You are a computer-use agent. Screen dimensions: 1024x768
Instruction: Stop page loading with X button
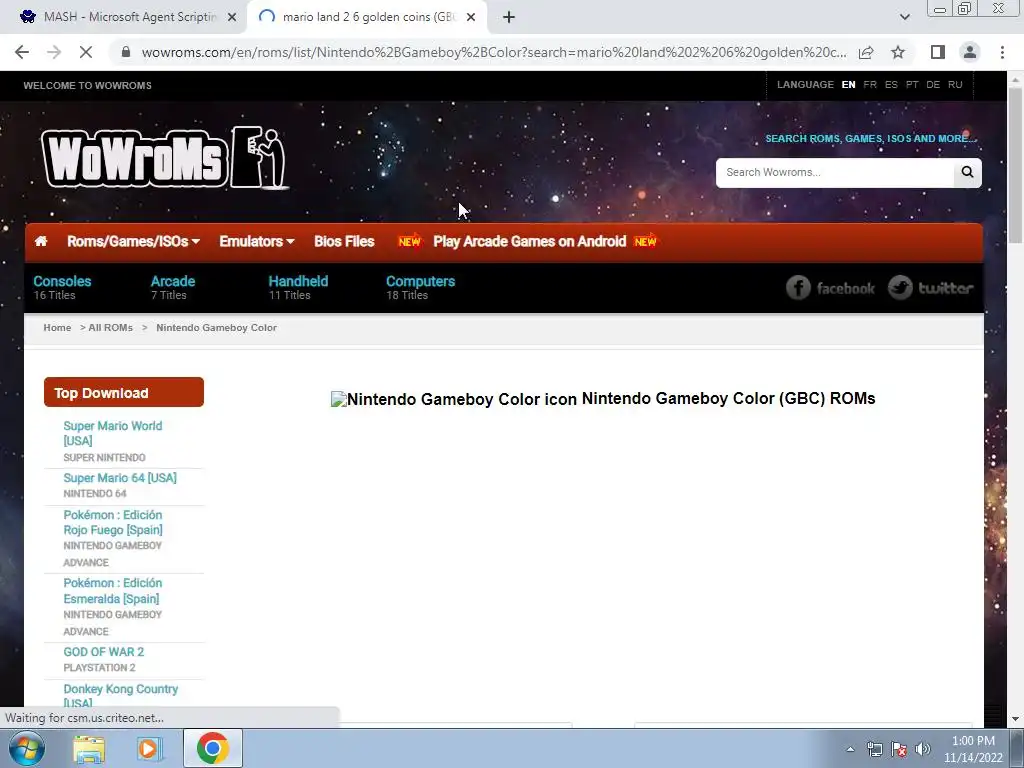86,52
